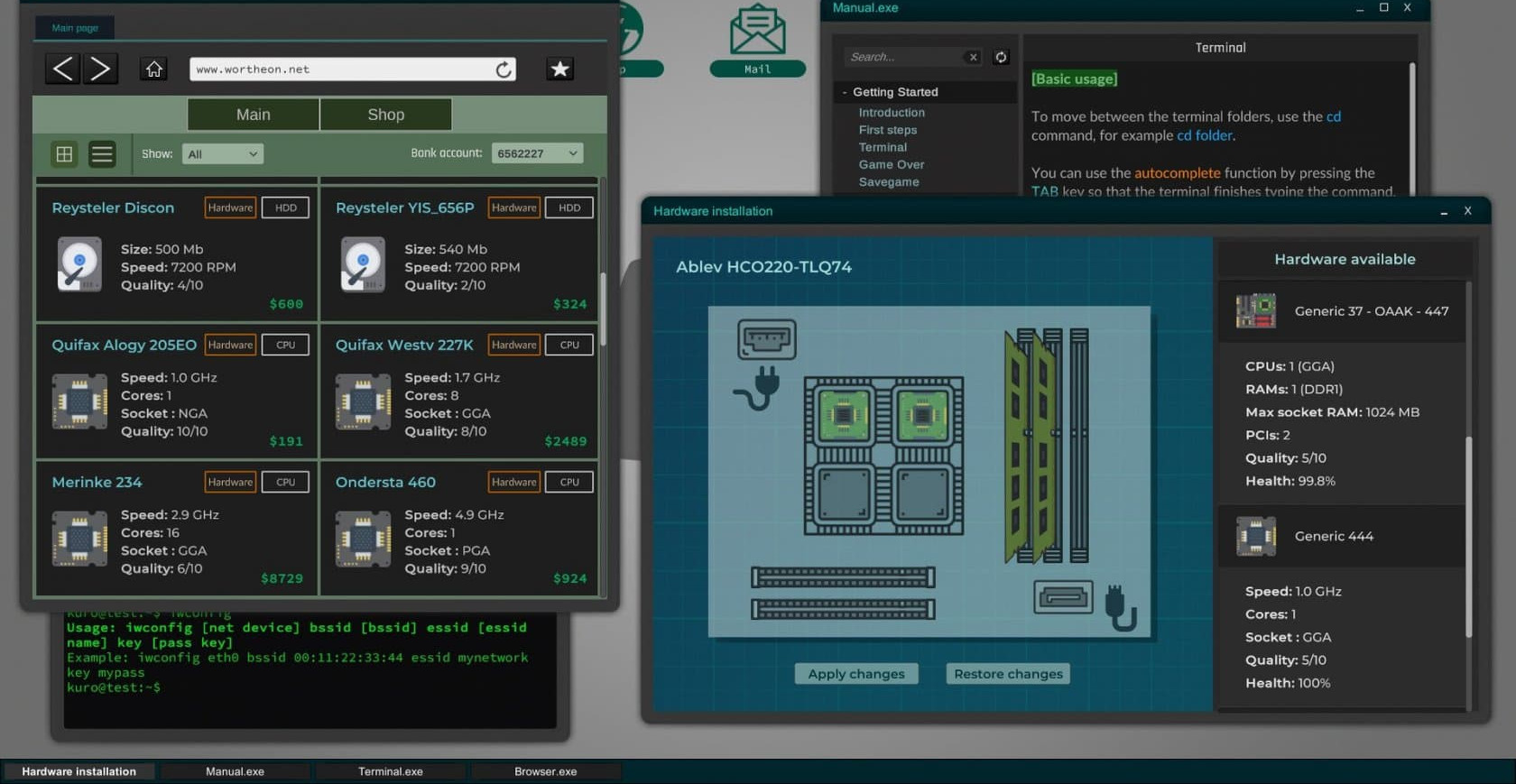The width and height of the screenshot is (1516, 784).
Task: Open the Main tab on website
Action: coord(253,115)
